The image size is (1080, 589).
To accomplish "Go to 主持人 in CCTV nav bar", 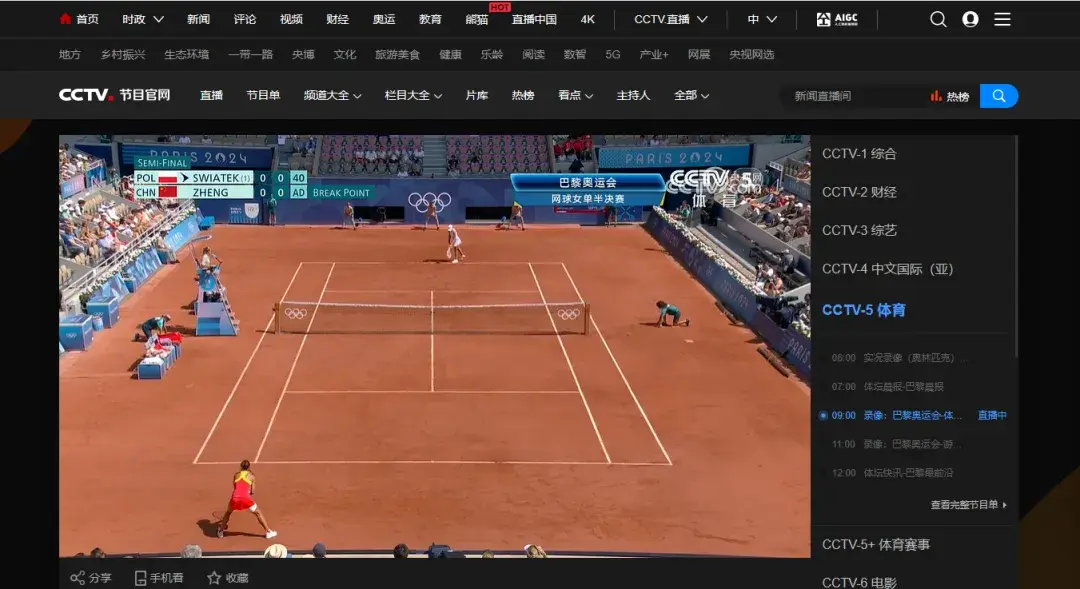I will tap(633, 95).
